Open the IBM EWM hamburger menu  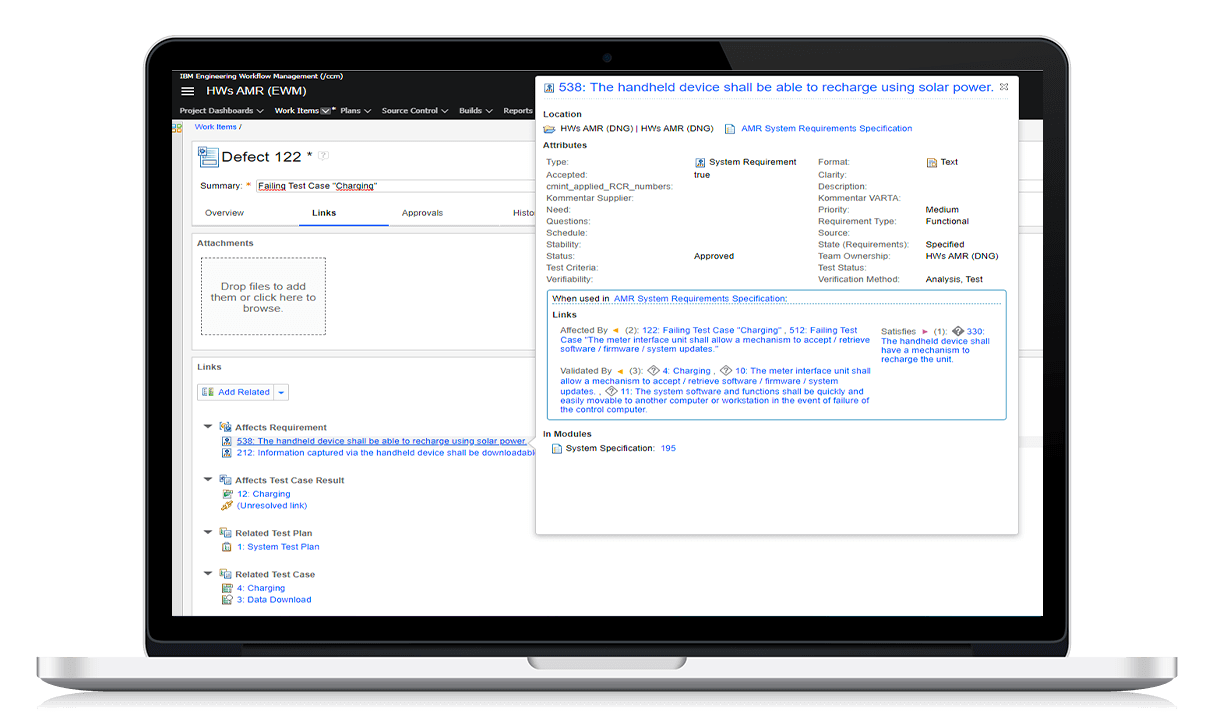coord(188,89)
